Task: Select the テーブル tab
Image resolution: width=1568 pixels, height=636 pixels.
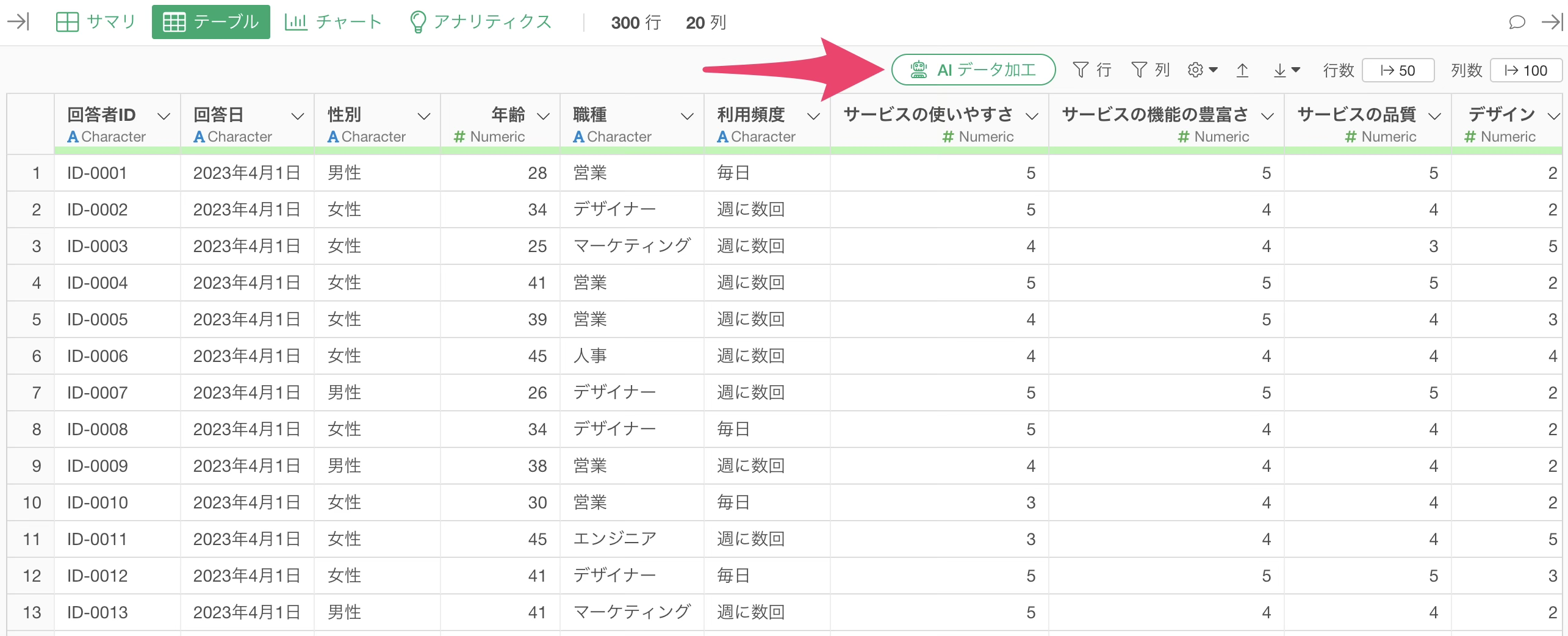Action: point(211,22)
